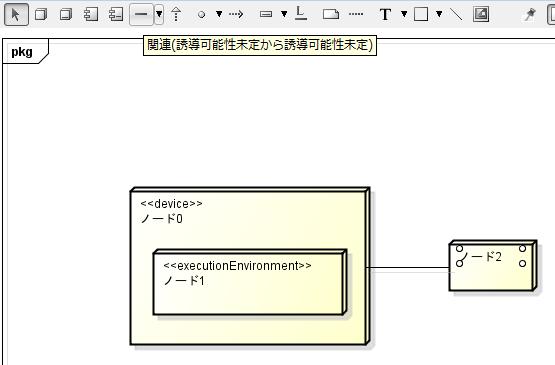Select association line between ノード0 and ノード2
Image resolution: width=555 pixels, height=365 pixels.
410,268
